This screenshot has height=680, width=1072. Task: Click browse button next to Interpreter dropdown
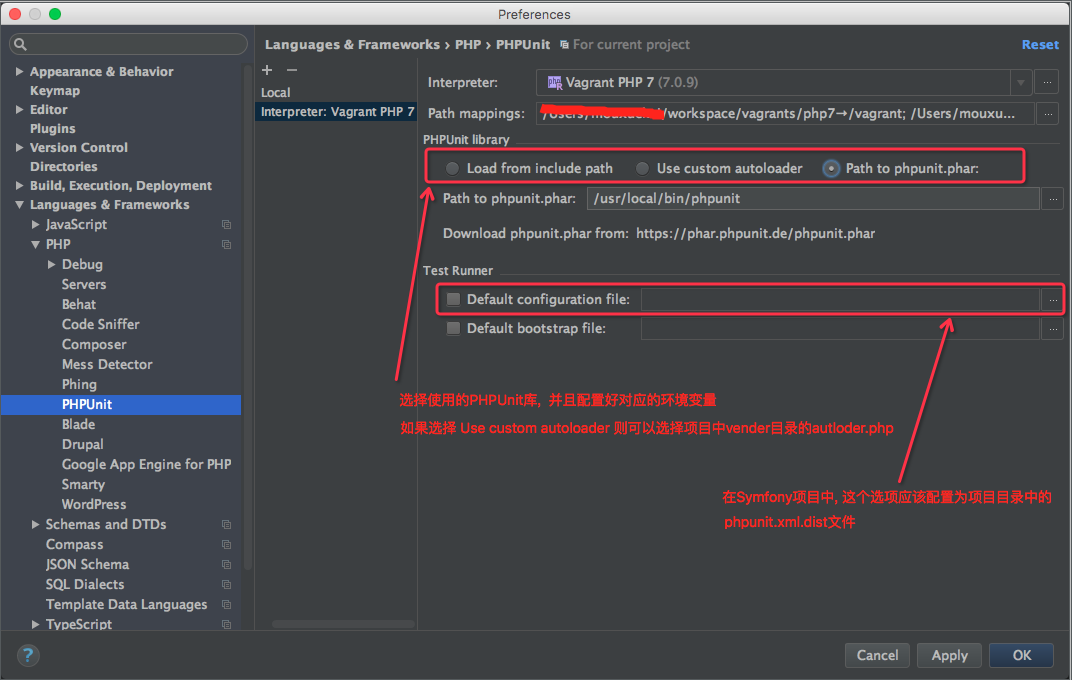[1047, 83]
